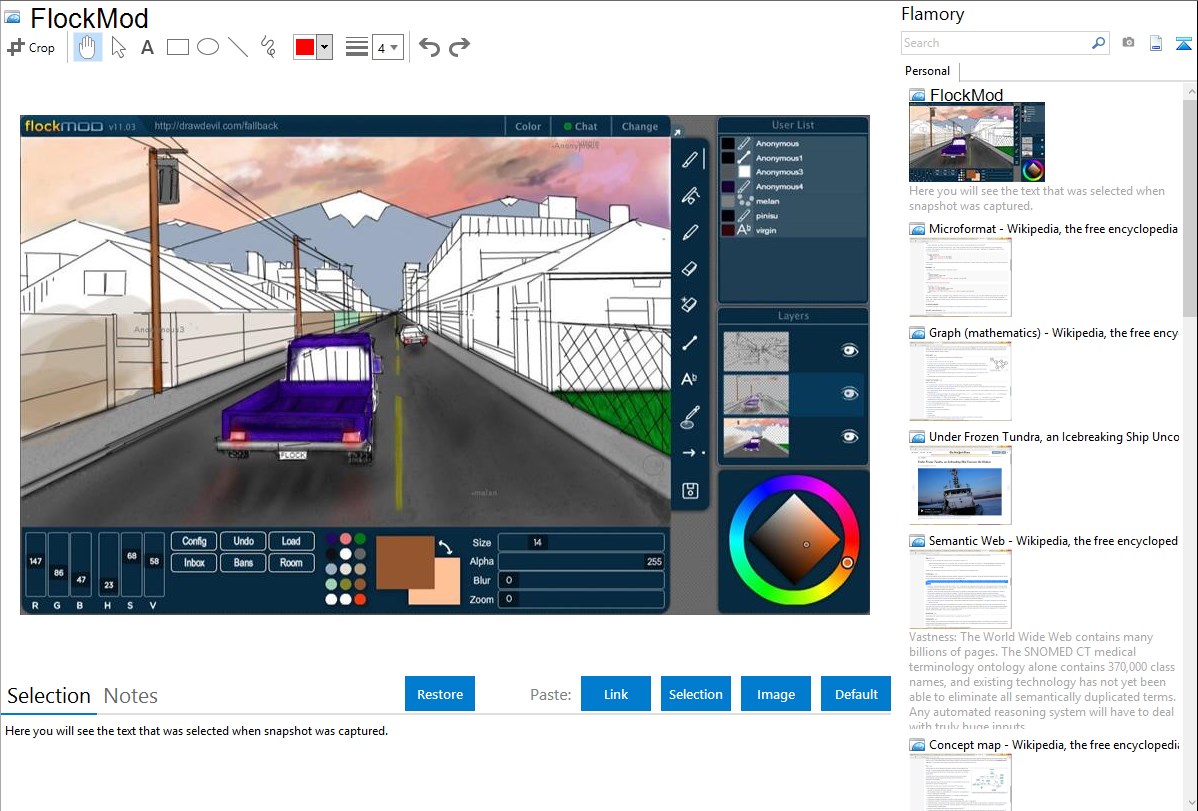Click the Selection paste button
Viewport: 1198px width, 811px height.
tap(695, 694)
